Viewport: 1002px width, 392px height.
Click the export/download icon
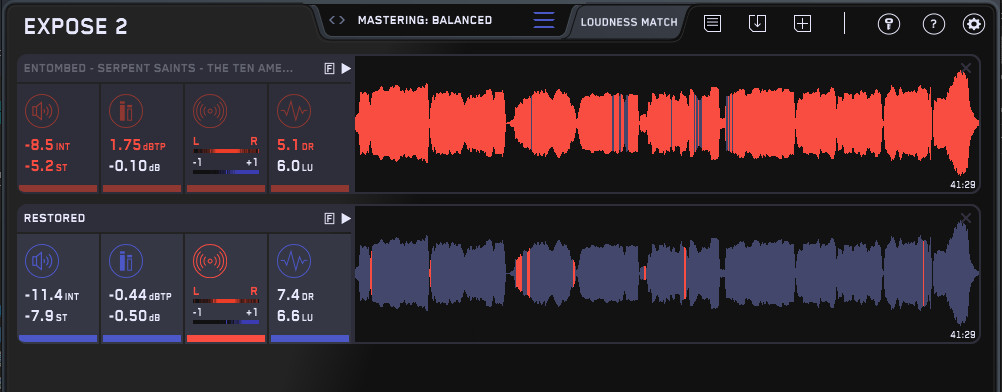[757, 24]
